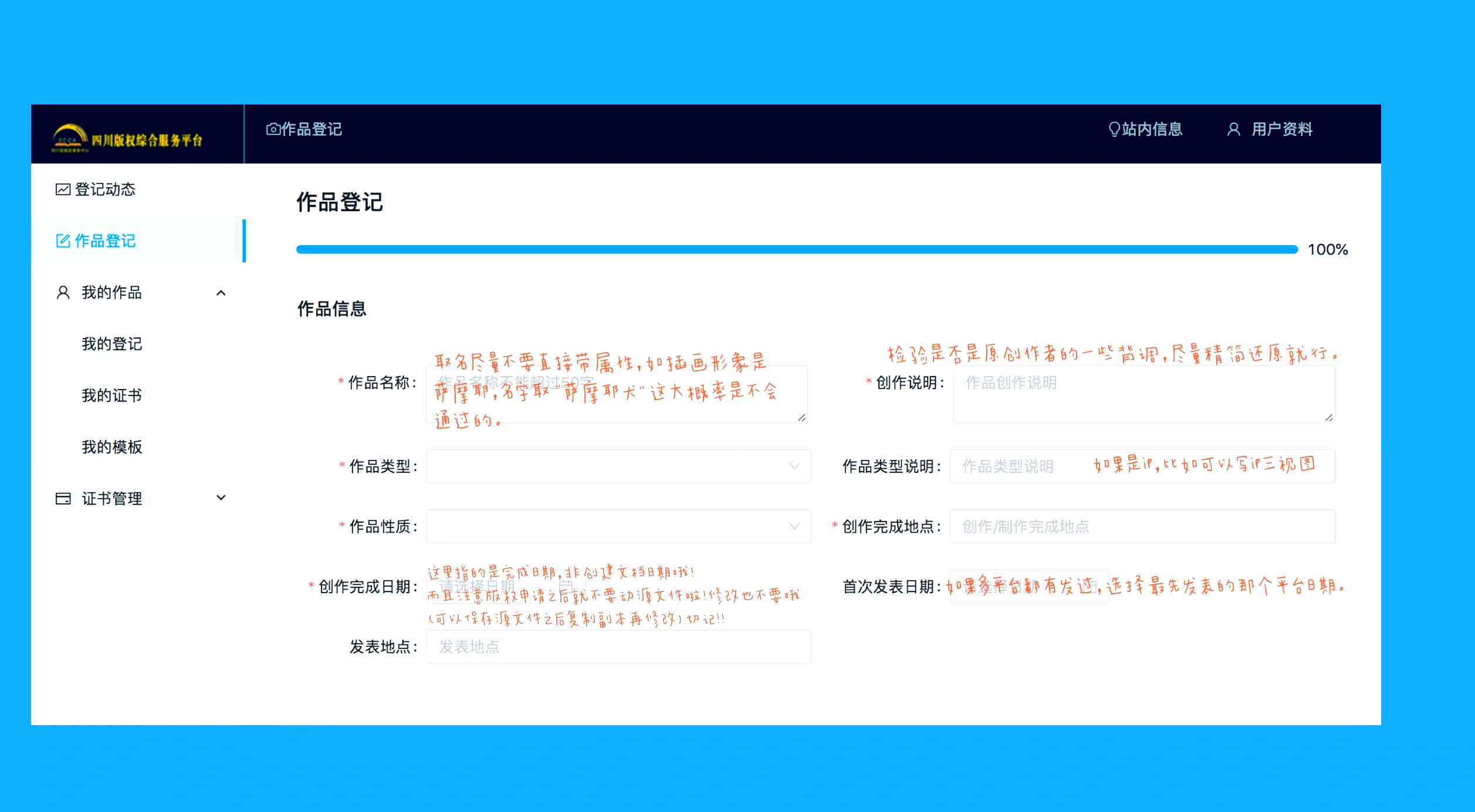1475x812 pixels.
Task: Open the 首次发表日期 date picker
Action: 1030,587
